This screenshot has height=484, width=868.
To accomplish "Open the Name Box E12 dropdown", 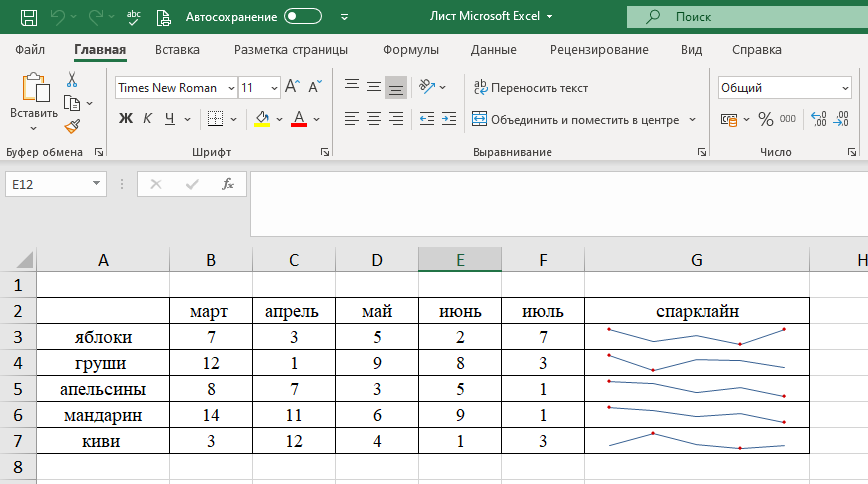I will (x=96, y=184).
